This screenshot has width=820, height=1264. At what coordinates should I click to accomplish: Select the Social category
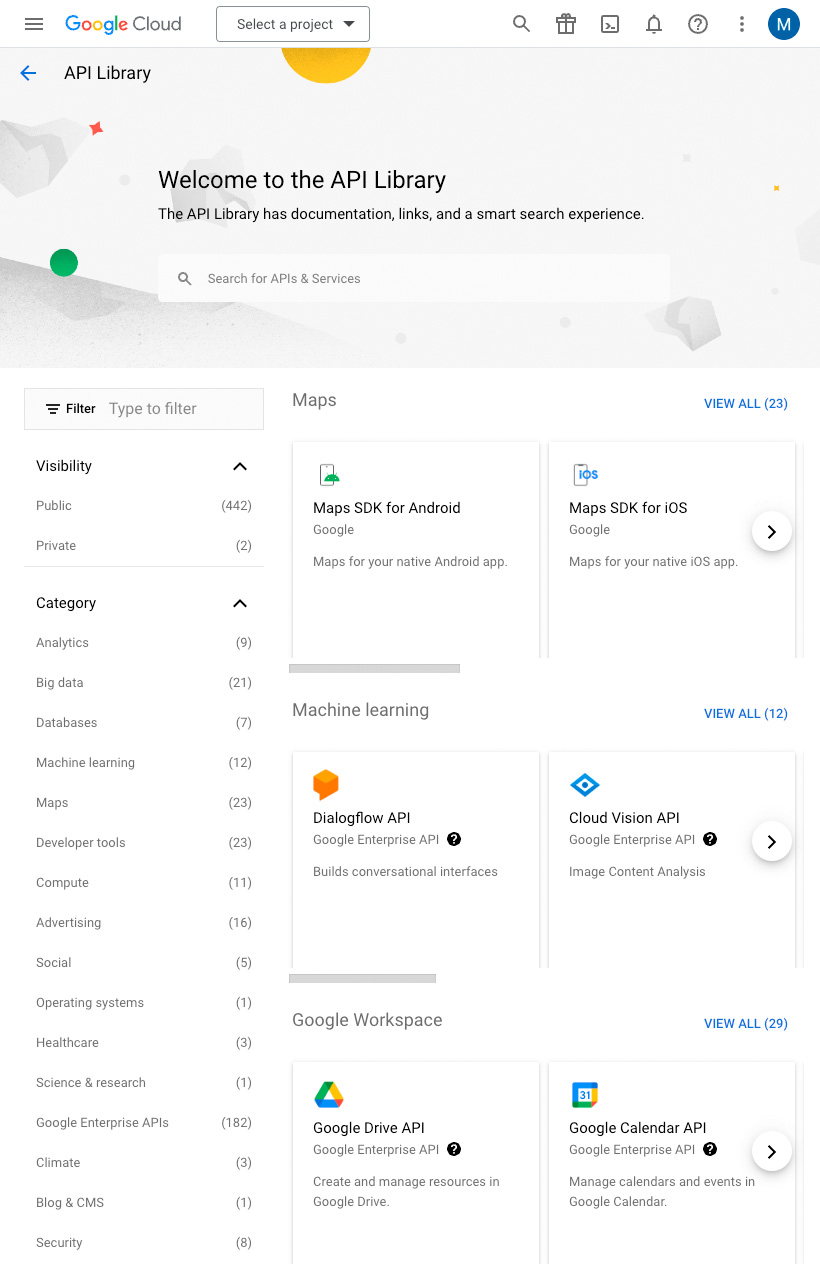(144, 963)
